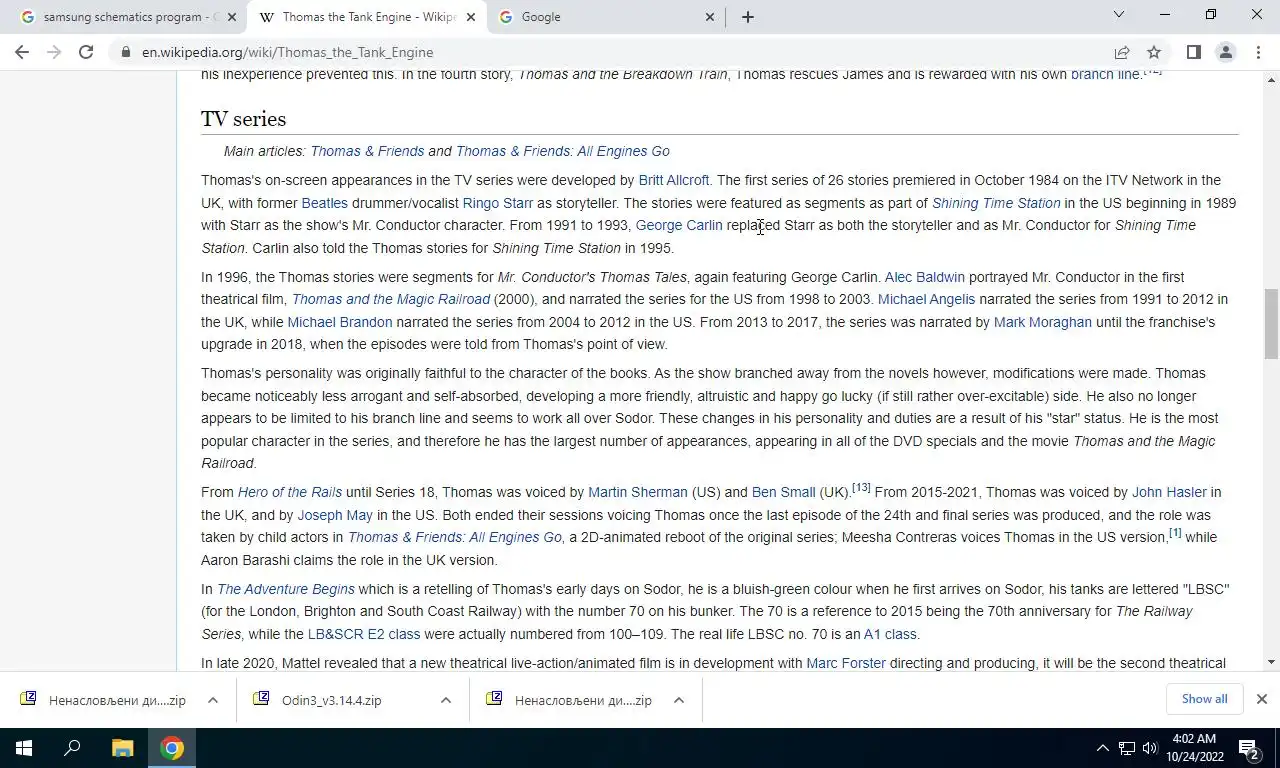Screen dimensions: 1280x768
Task: Close the downloads bar
Action: coord(1262,699)
